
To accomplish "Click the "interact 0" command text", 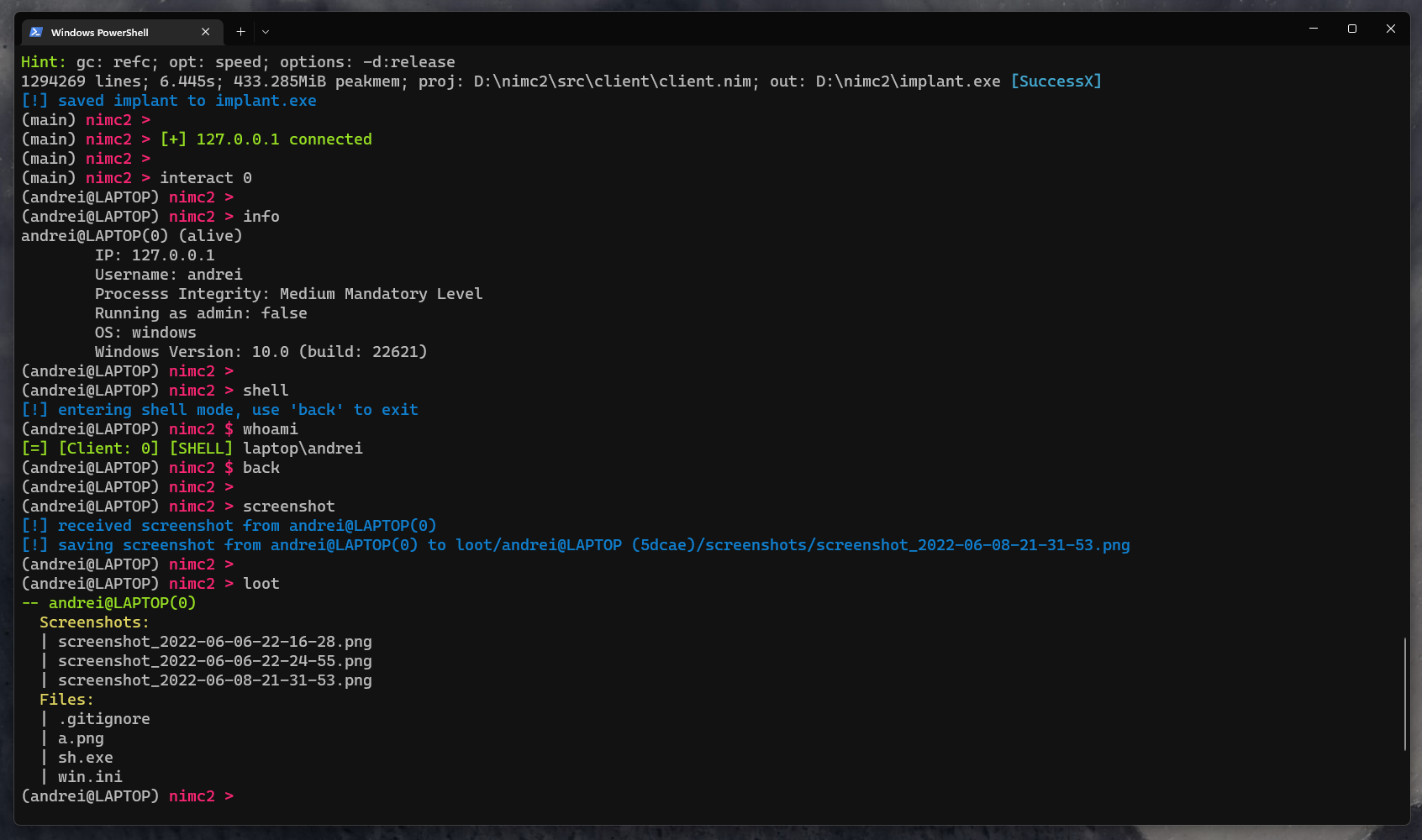I will (x=206, y=178).
